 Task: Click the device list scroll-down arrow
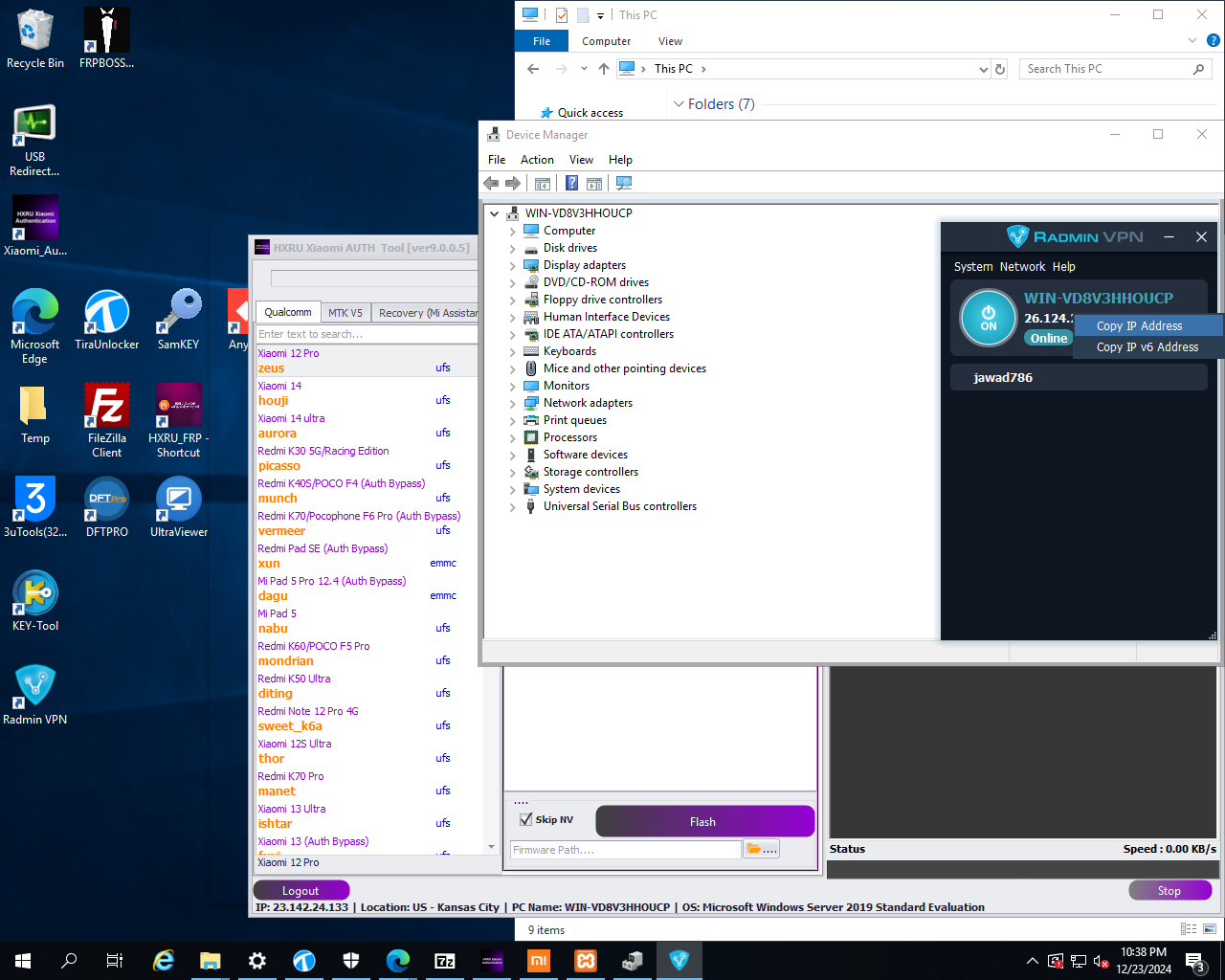(492, 847)
